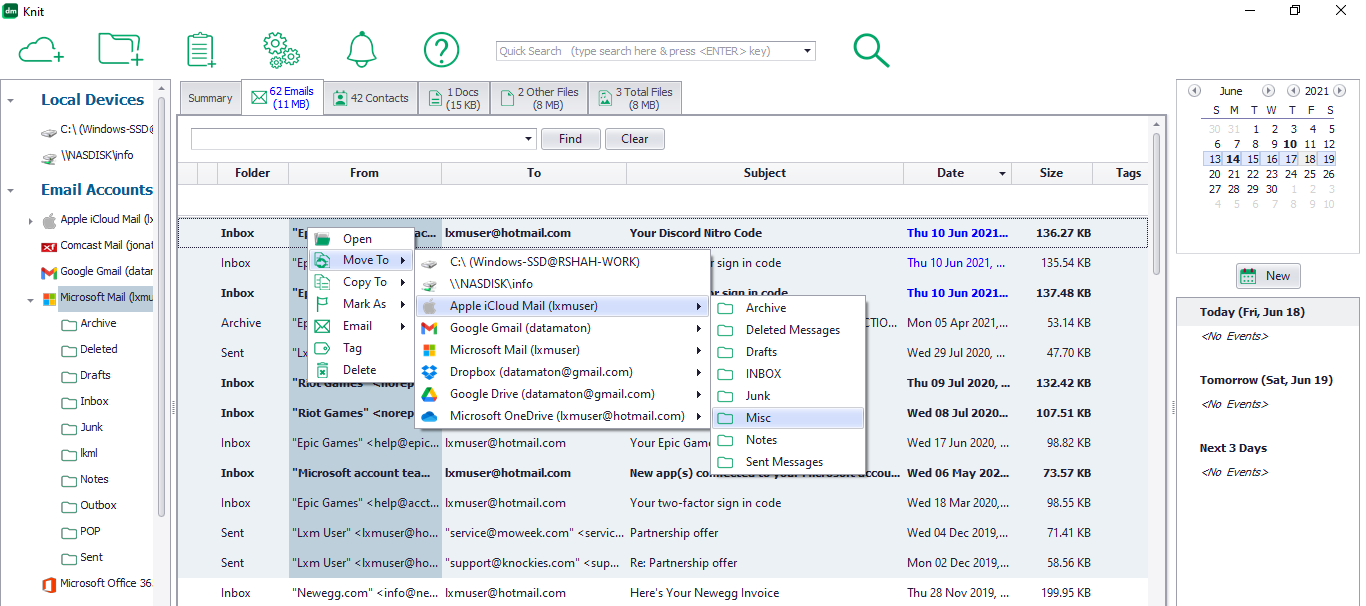Open the Junk folder under Microsoft Mail
The width and height of the screenshot is (1366, 606).
coord(82,427)
